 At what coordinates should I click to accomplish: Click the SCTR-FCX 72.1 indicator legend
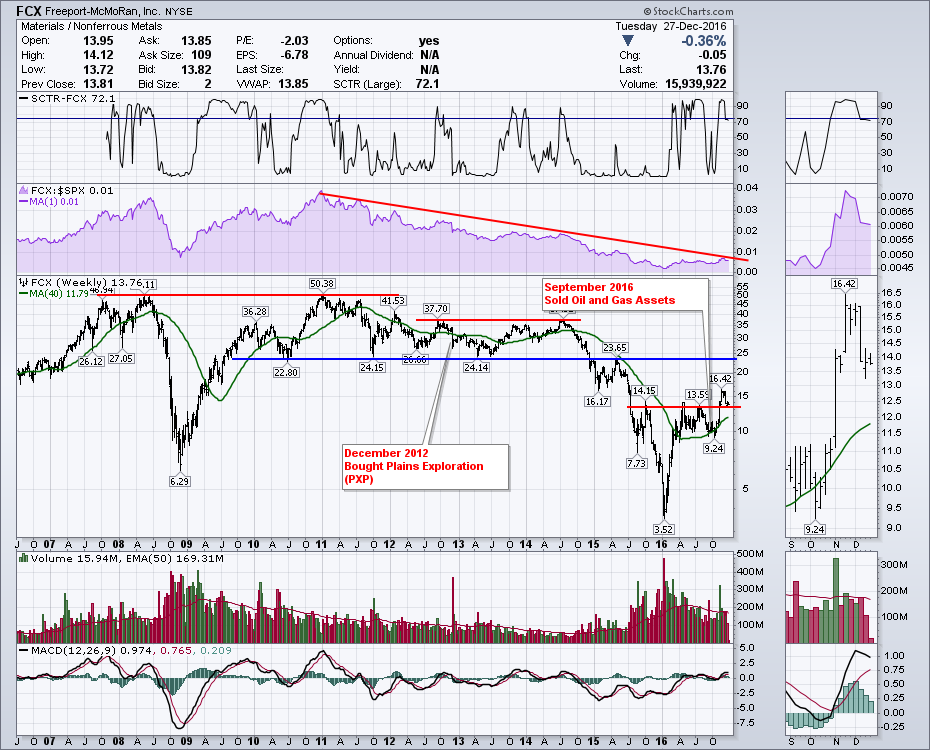[67, 98]
